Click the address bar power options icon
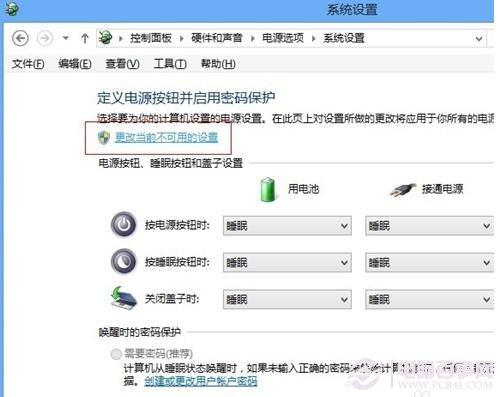 click(x=105, y=38)
